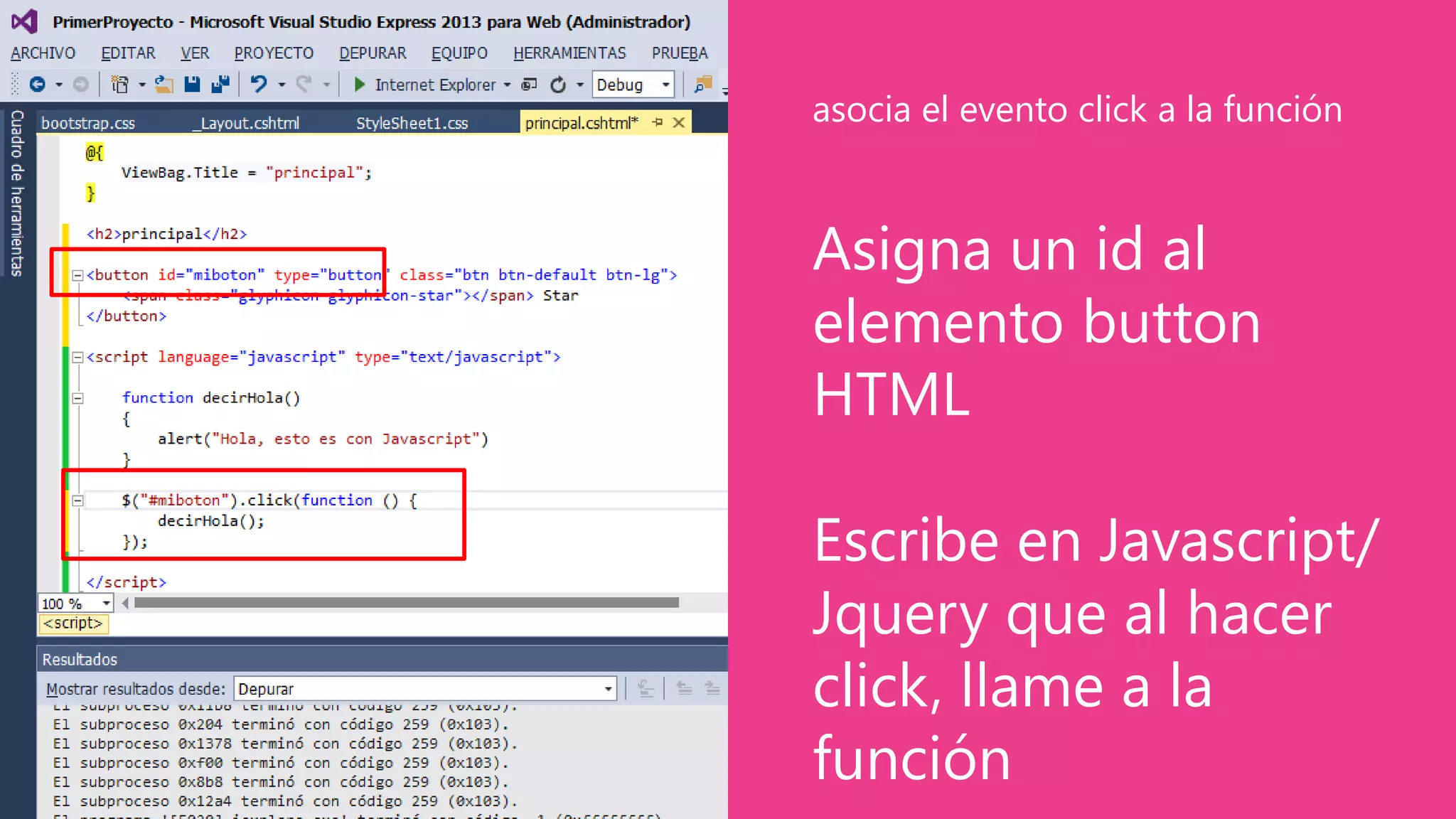Save the current file with the disk icon

(x=192, y=85)
